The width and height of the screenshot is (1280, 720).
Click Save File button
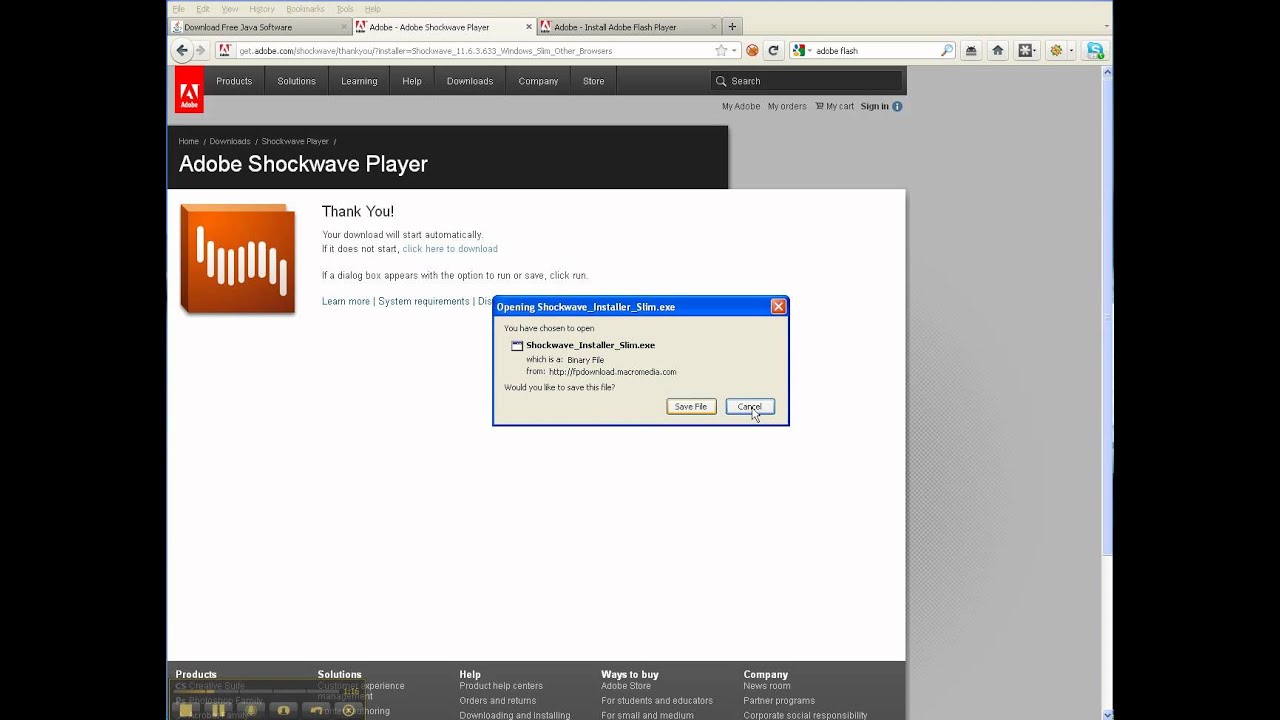691,407
